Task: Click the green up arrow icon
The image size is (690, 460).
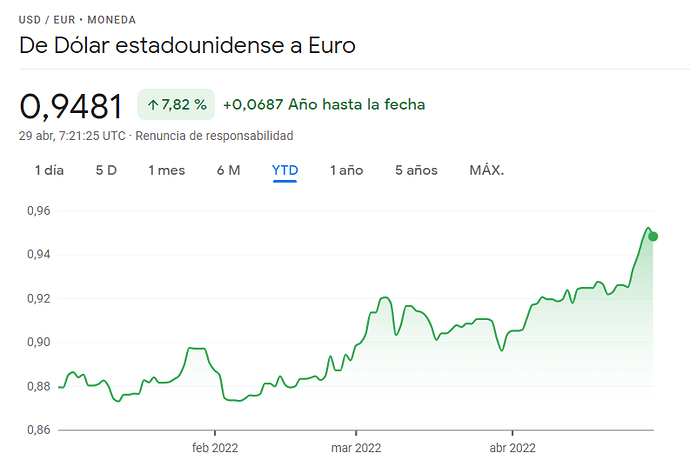Action: pyautogui.click(x=152, y=104)
